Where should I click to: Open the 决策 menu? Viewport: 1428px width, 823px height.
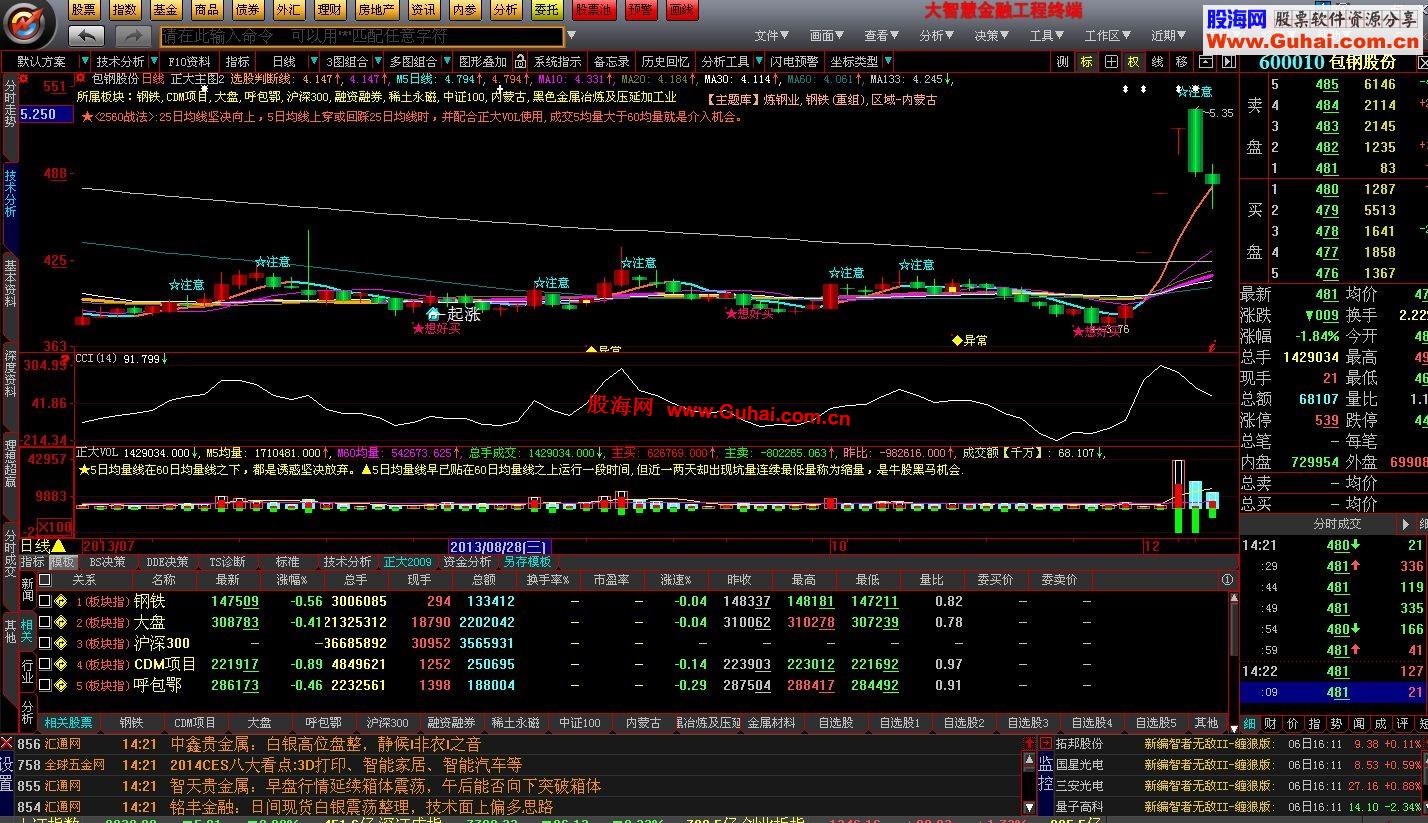991,36
